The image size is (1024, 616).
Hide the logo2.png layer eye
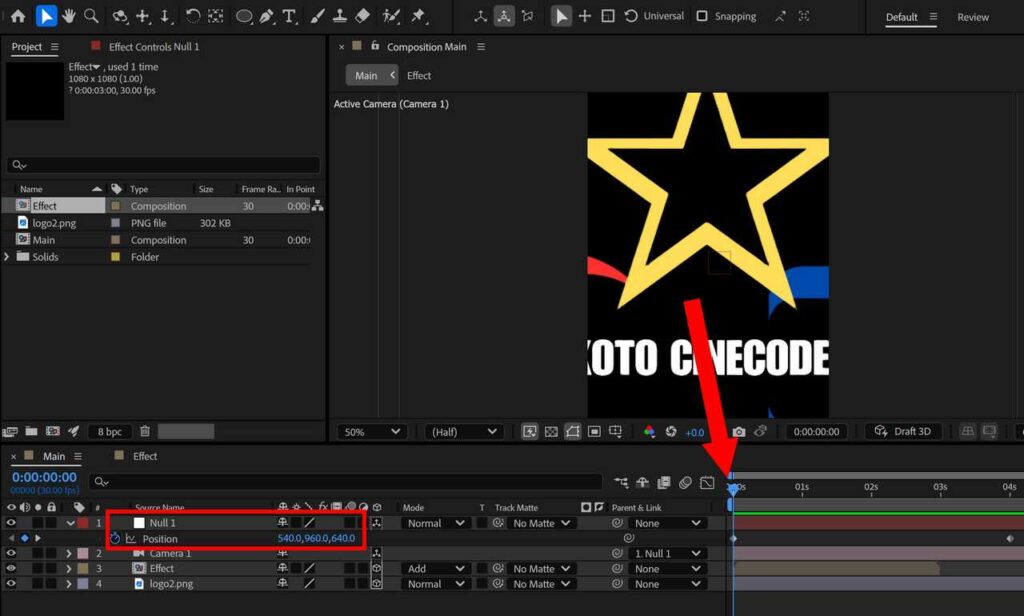point(11,583)
